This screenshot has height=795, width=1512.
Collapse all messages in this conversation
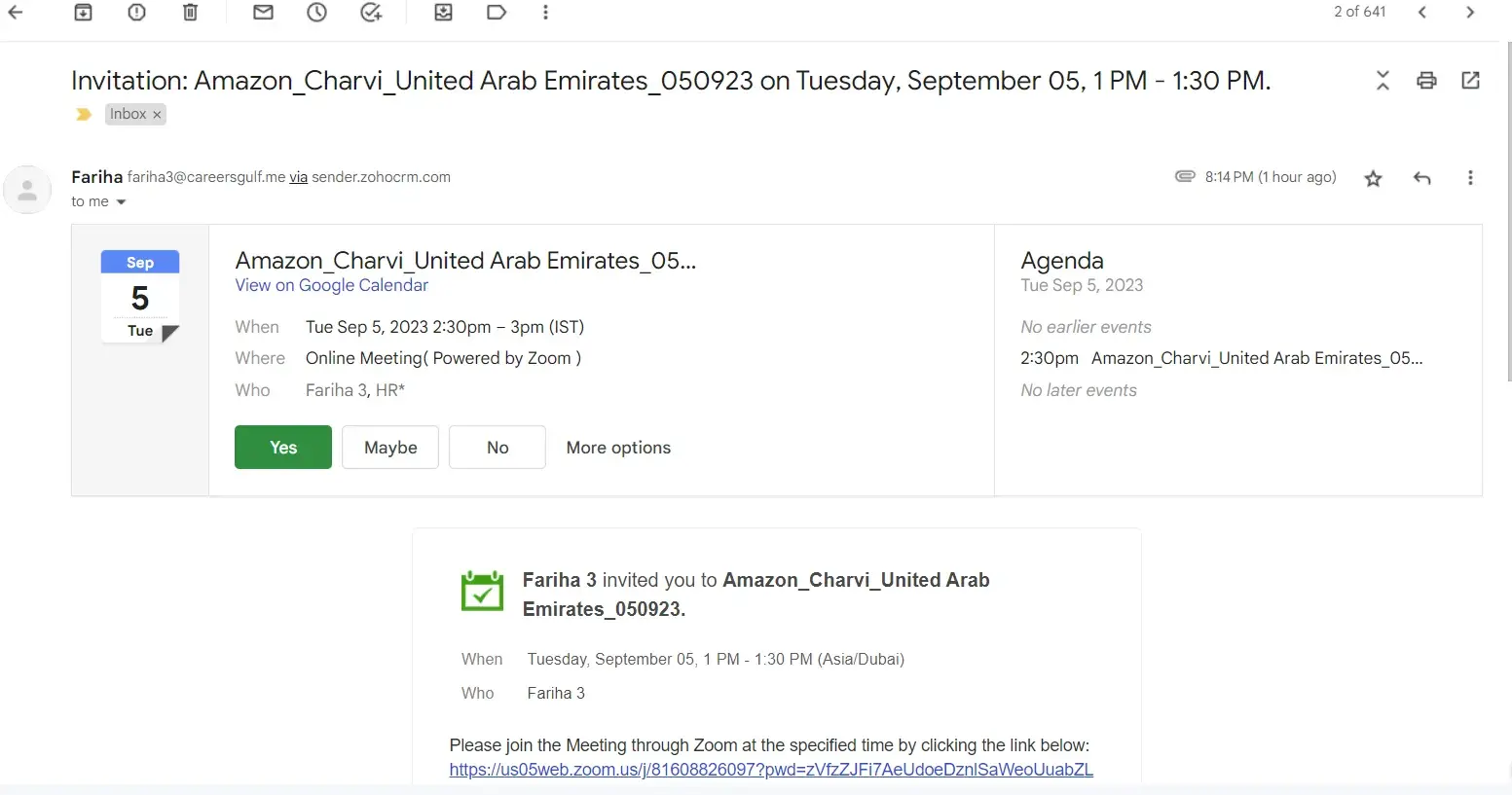click(x=1383, y=81)
